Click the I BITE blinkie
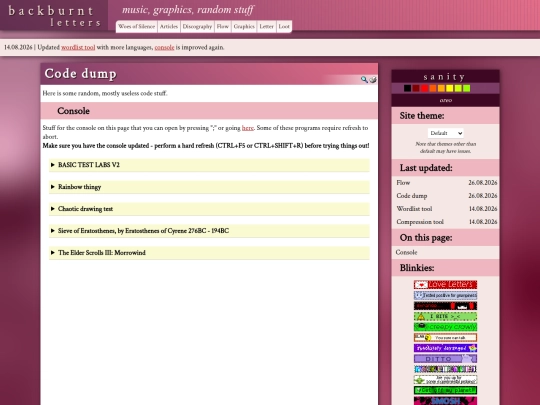 445,316
